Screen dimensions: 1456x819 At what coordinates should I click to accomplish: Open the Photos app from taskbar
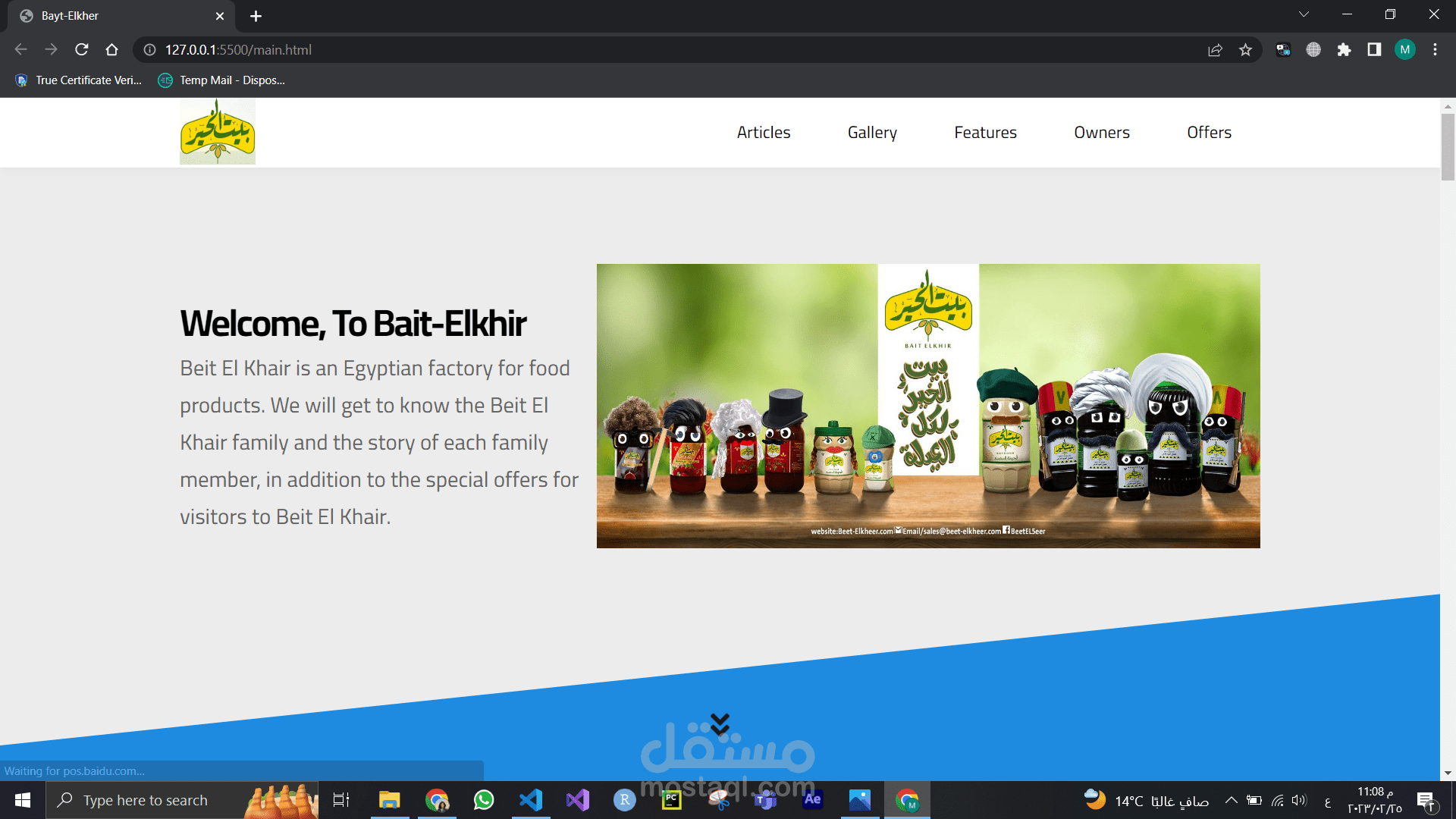click(x=860, y=800)
